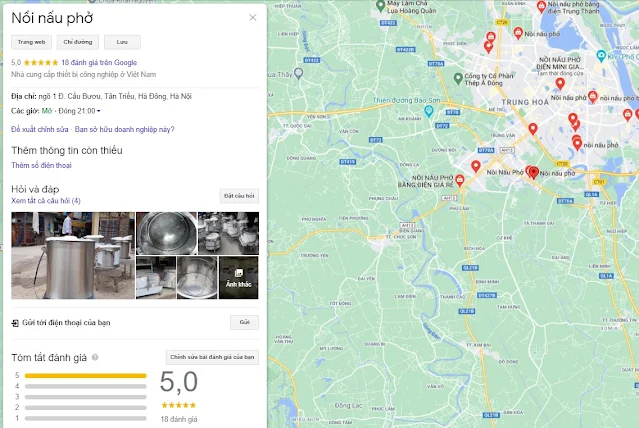Image resolution: width=639 pixels, height=428 pixels.
Task: Open the Trang web button
Action: tap(31, 42)
